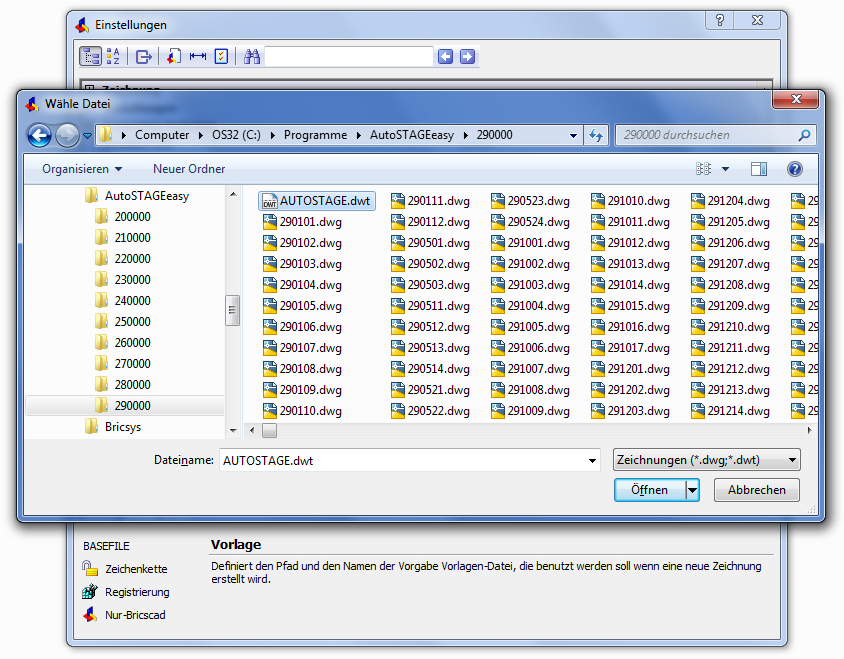Go back using the blue back arrow
The height and width of the screenshot is (659, 844).
(39, 135)
